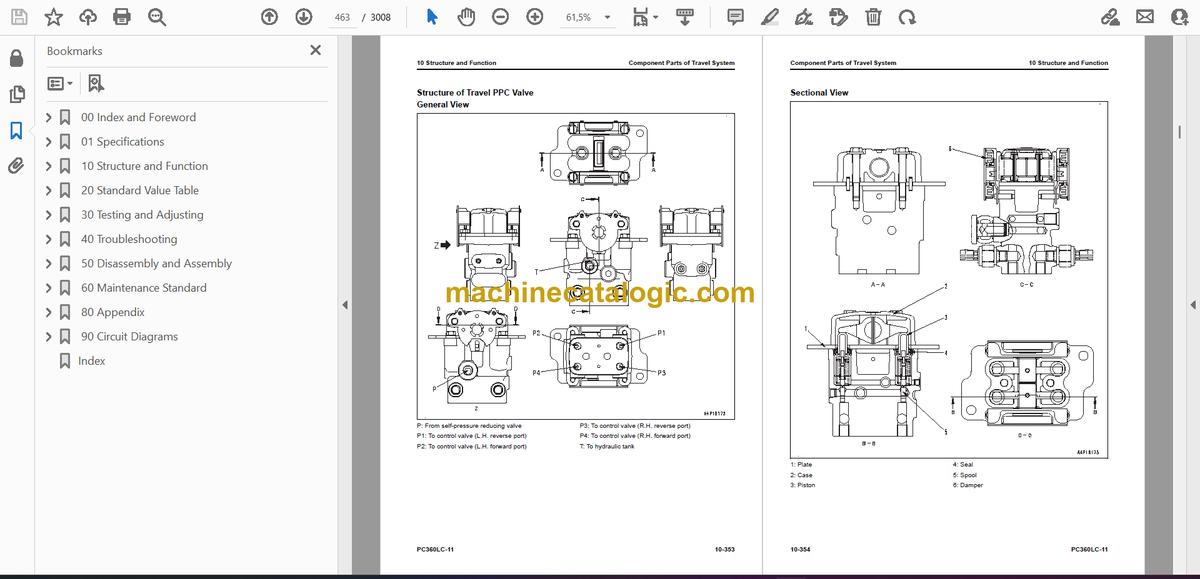The height and width of the screenshot is (579, 1200).
Task: Expand the right tools pane arrow
Action: point(1192,305)
